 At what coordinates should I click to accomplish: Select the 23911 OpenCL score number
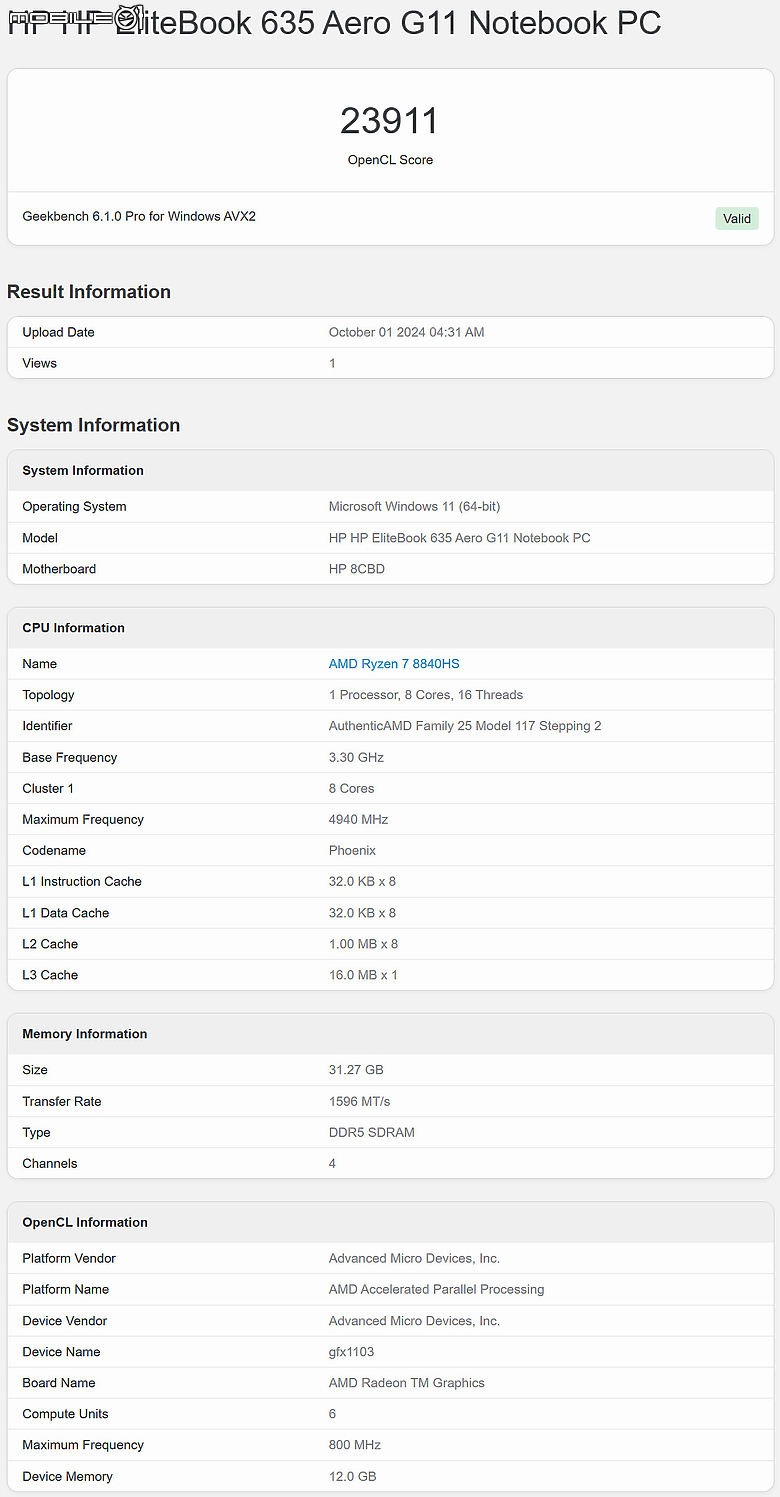pos(390,121)
